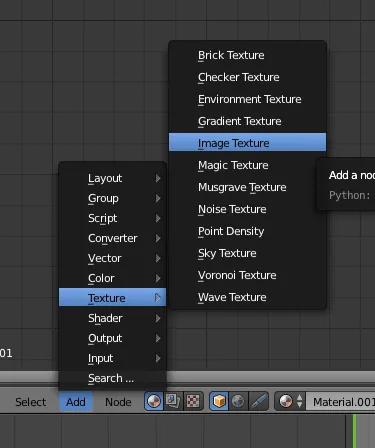Add a Noise Texture node
The width and height of the screenshot is (375, 448).
(x=247, y=209)
